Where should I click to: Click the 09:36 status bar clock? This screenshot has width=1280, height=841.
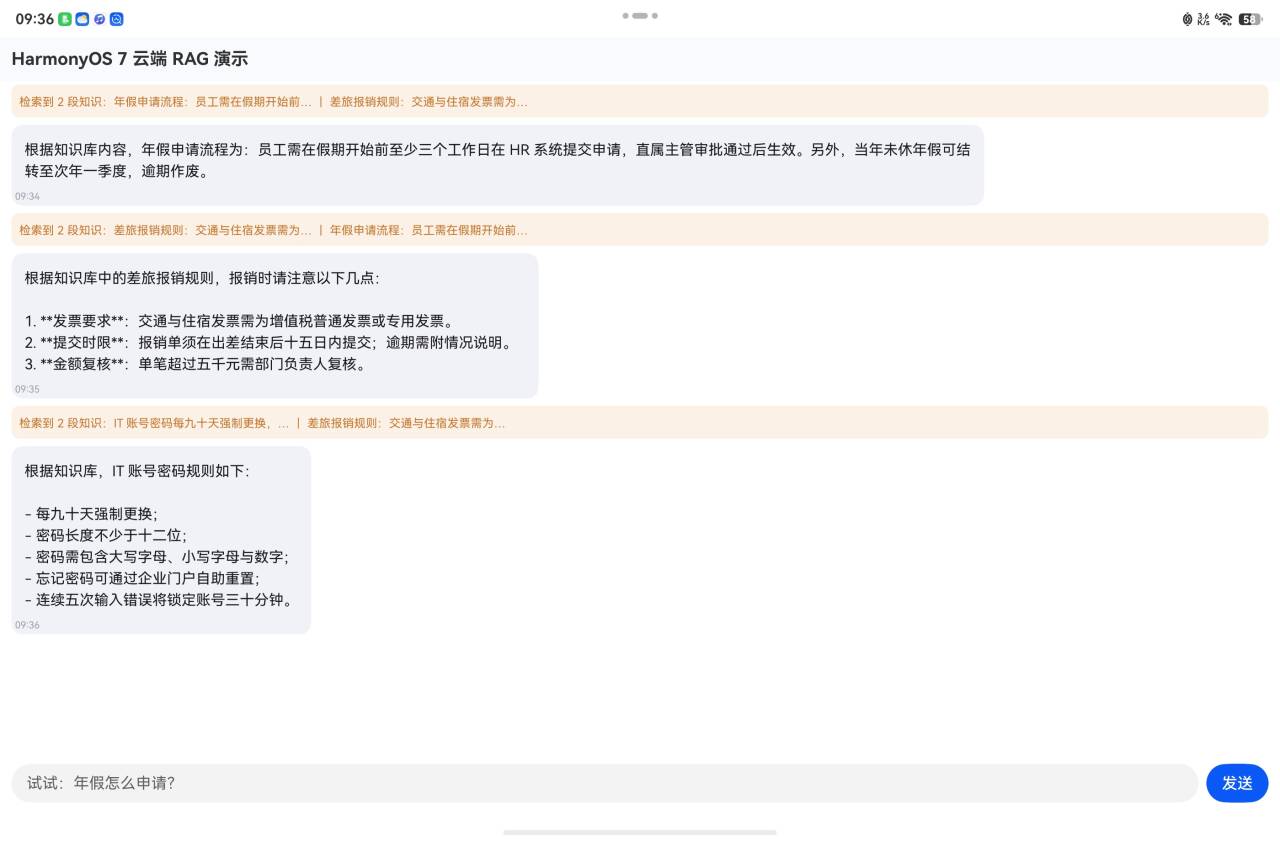[x=35, y=19]
